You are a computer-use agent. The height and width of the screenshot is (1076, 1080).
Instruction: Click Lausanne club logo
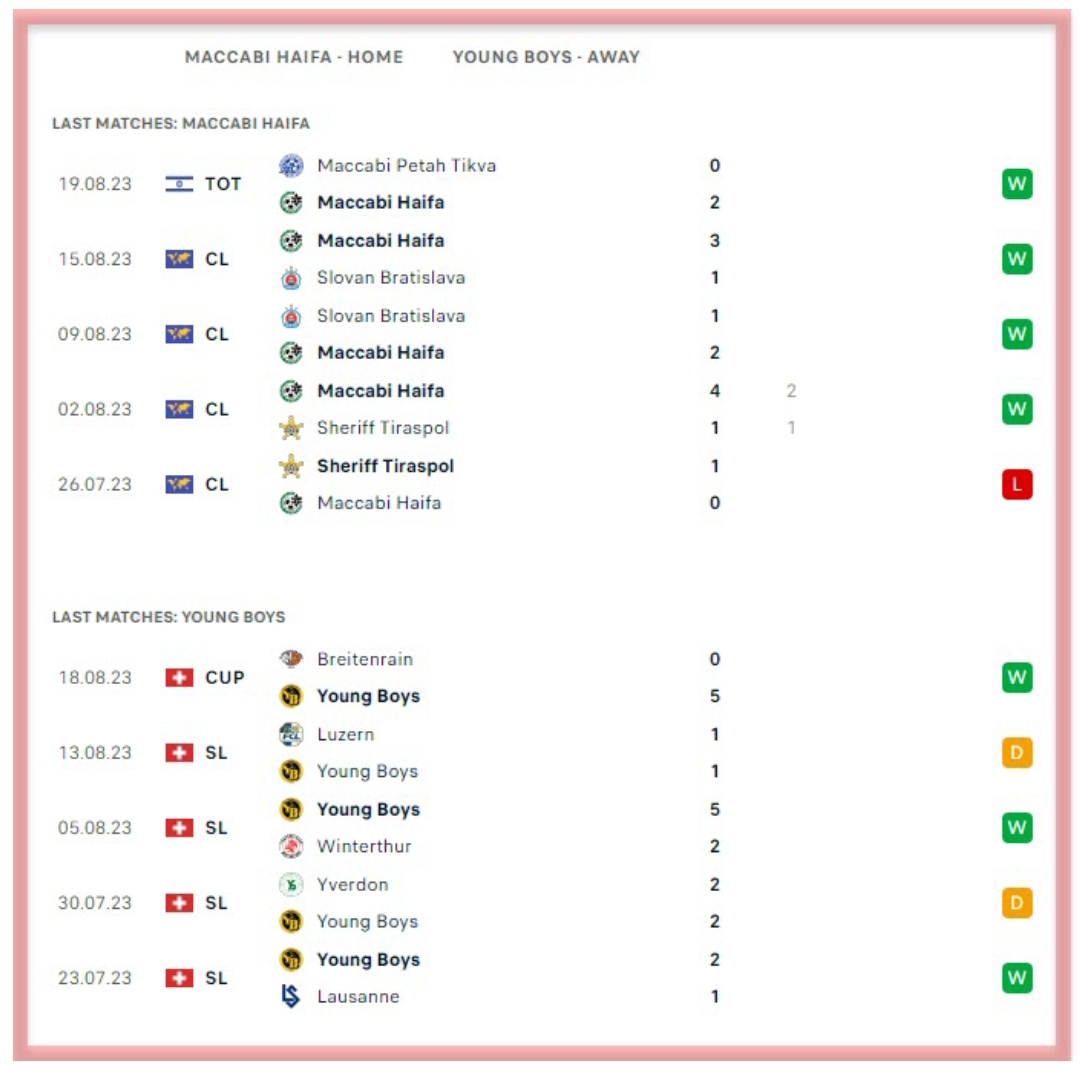point(291,996)
